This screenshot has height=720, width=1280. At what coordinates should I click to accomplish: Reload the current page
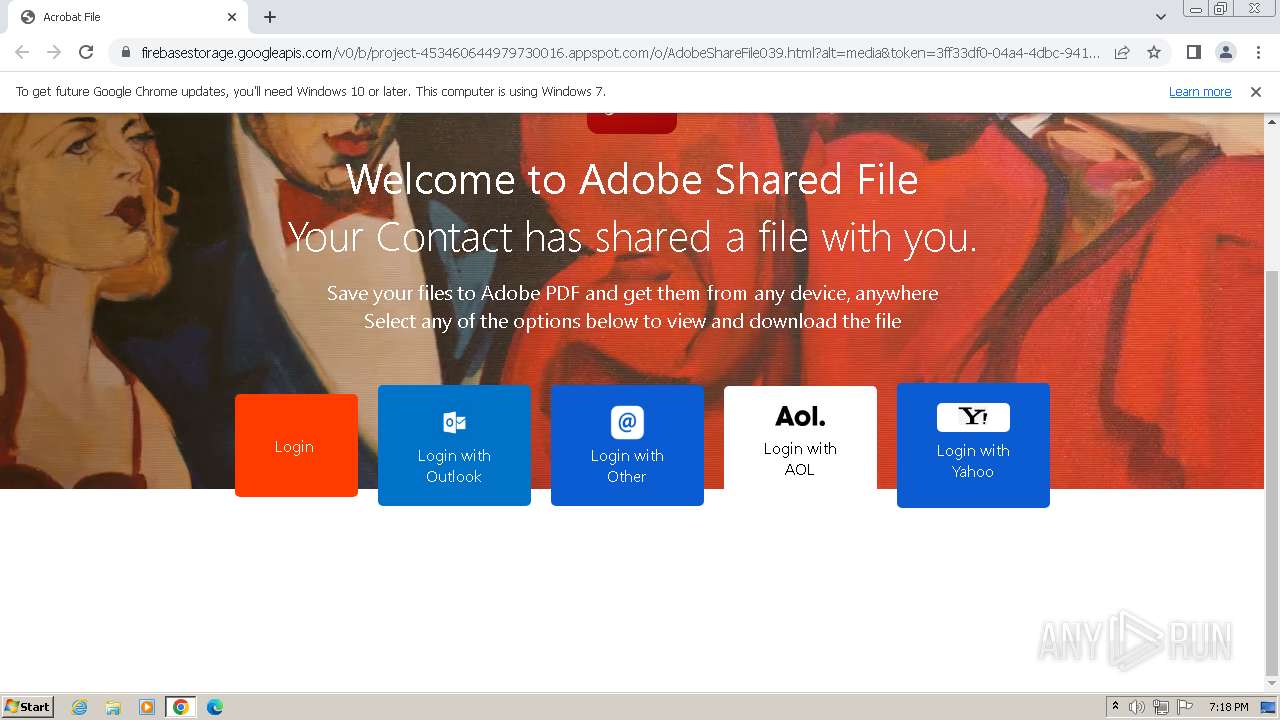(x=86, y=52)
